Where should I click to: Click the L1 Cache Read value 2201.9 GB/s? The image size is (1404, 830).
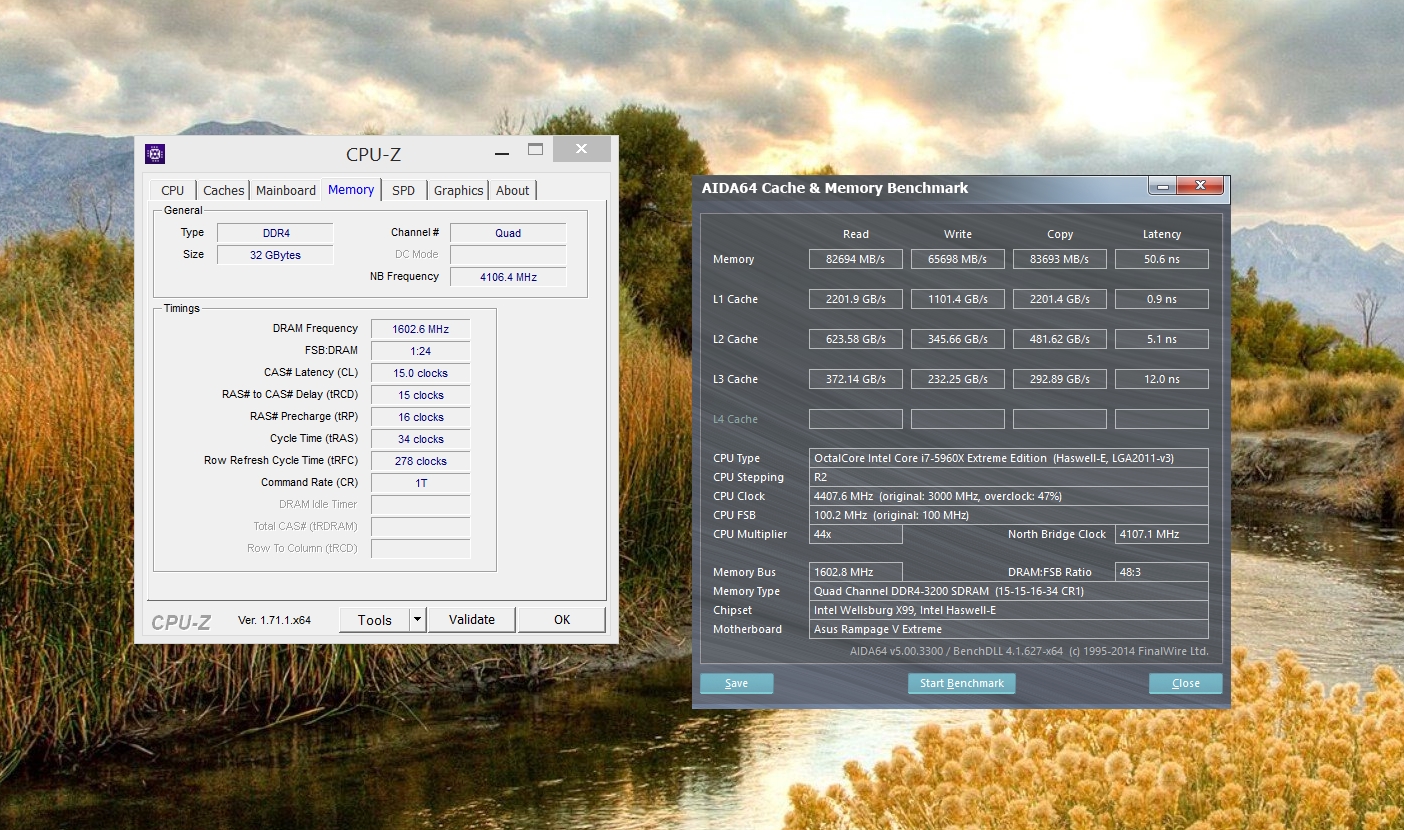[x=856, y=299]
